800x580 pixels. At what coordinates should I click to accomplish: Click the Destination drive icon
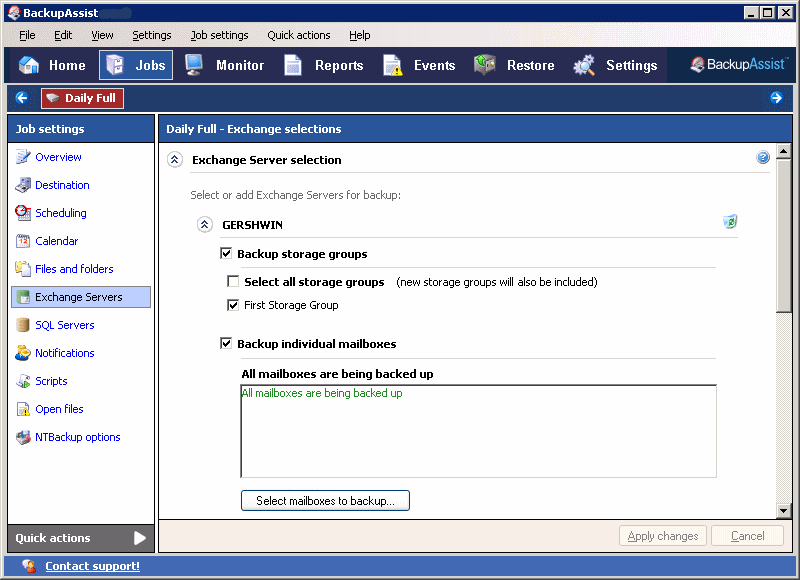point(23,185)
